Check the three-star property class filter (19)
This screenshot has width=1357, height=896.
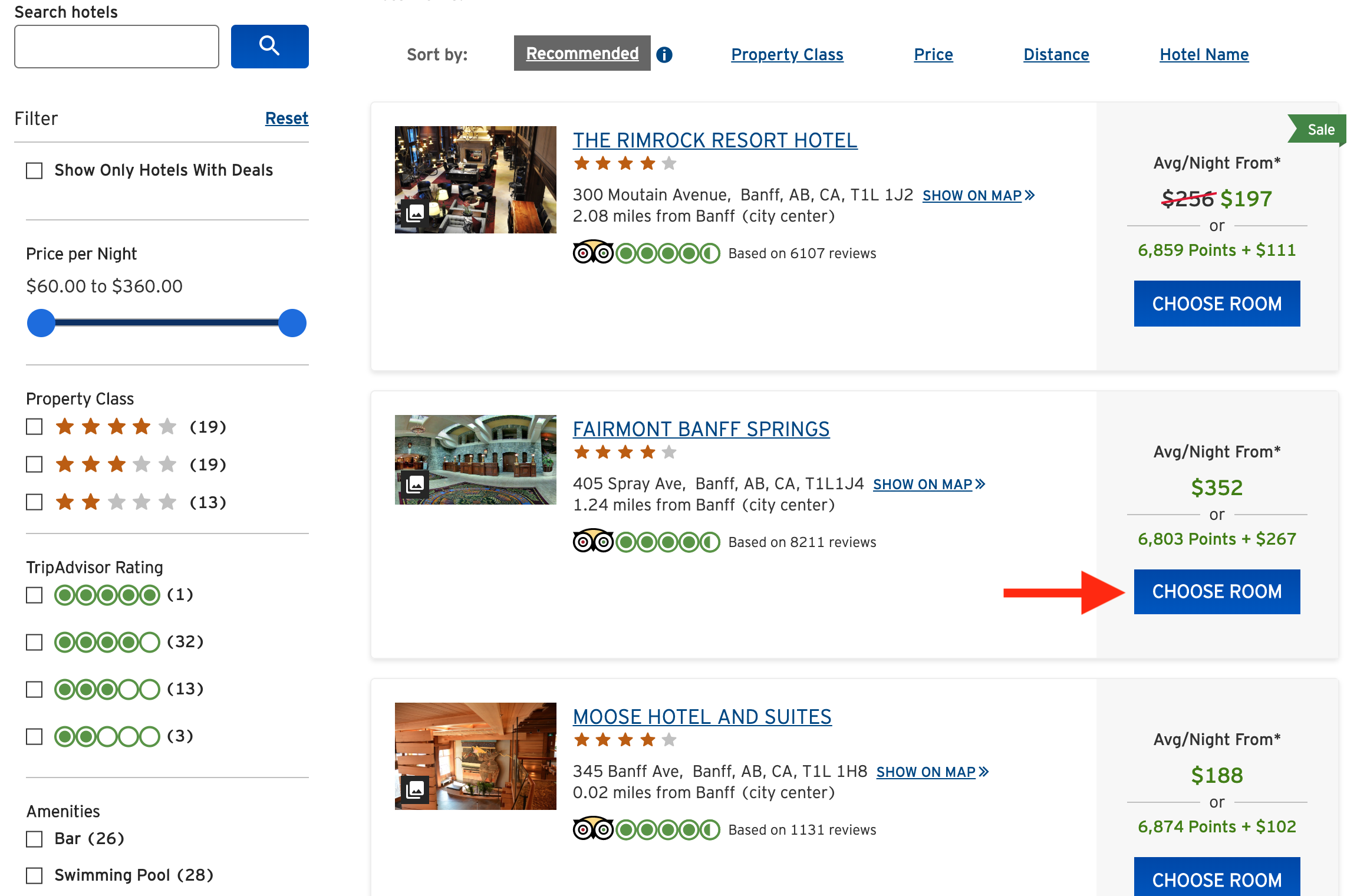[x=34, y=465]
